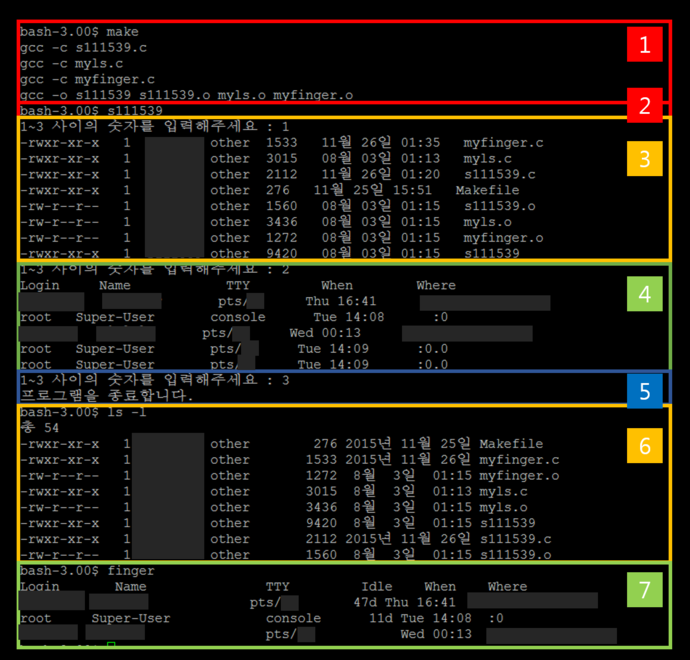690x660 pixels.
Task: Click the red number 2 badge
Action: coord(645,104)
